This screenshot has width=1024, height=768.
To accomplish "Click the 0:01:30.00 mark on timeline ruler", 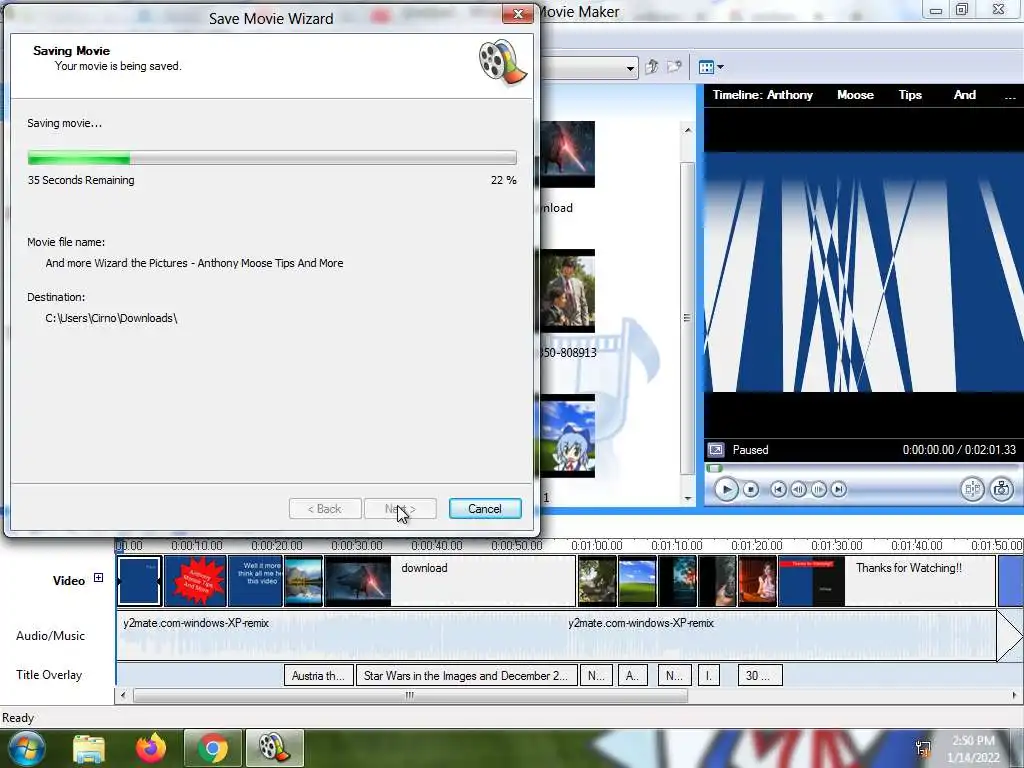I will pos(837,545).
